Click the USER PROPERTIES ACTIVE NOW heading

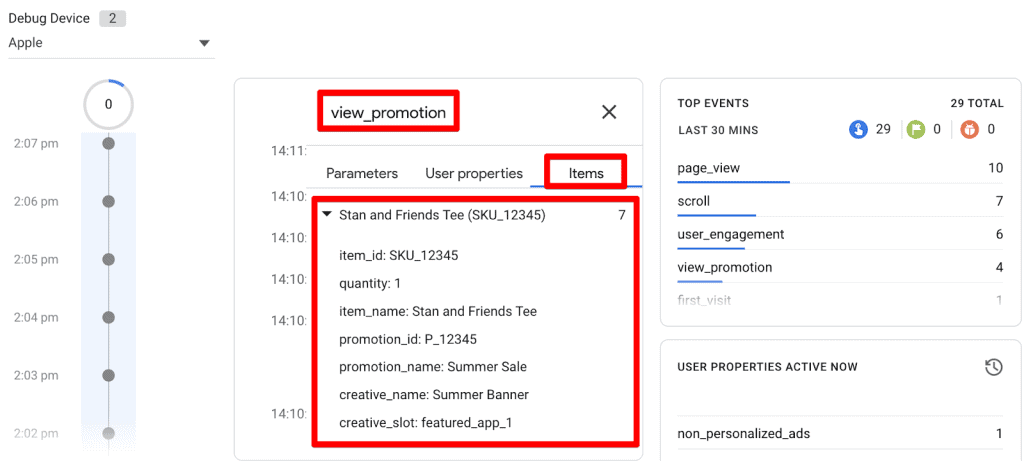[767, 367]
